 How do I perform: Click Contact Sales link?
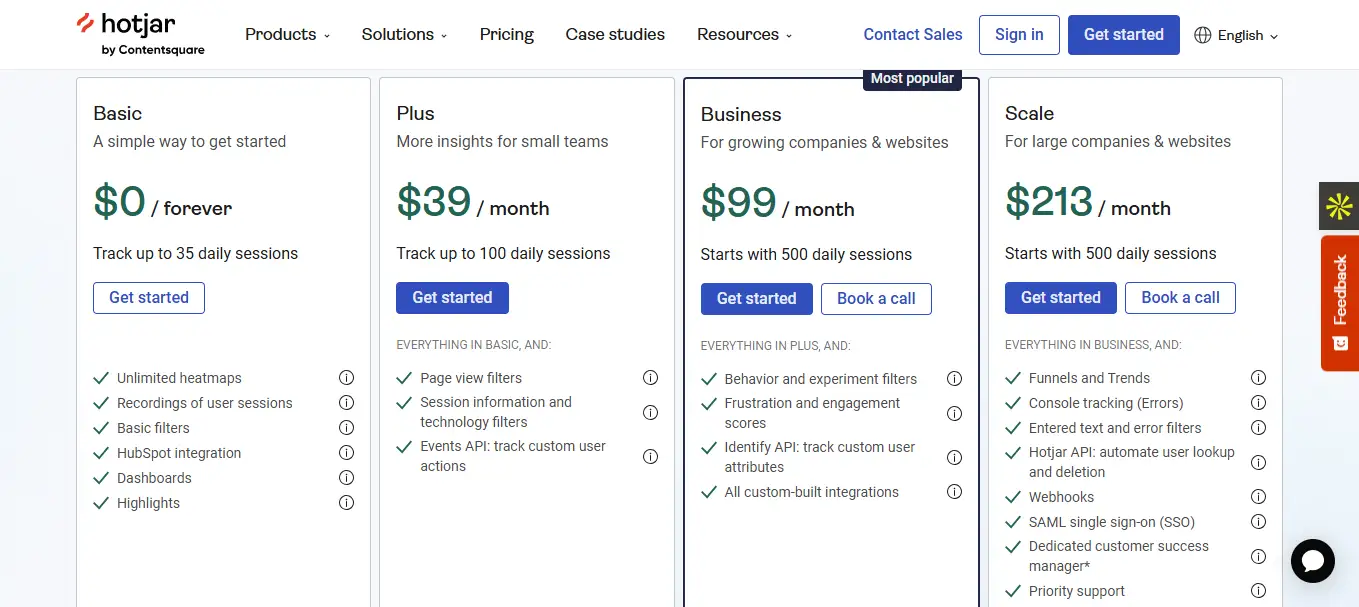click(913, 34)
